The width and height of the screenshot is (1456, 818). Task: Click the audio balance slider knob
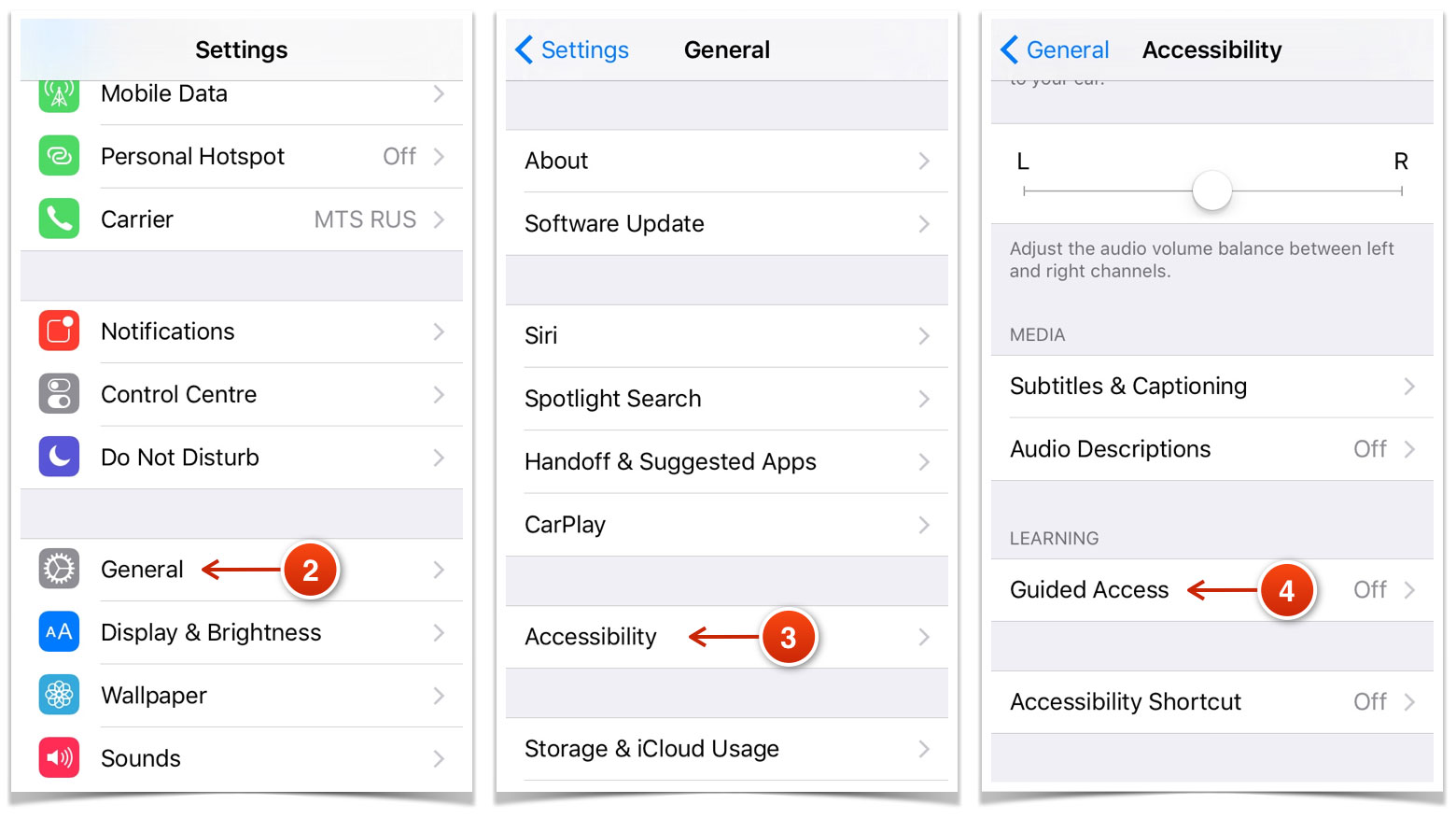coord(1211,190)
